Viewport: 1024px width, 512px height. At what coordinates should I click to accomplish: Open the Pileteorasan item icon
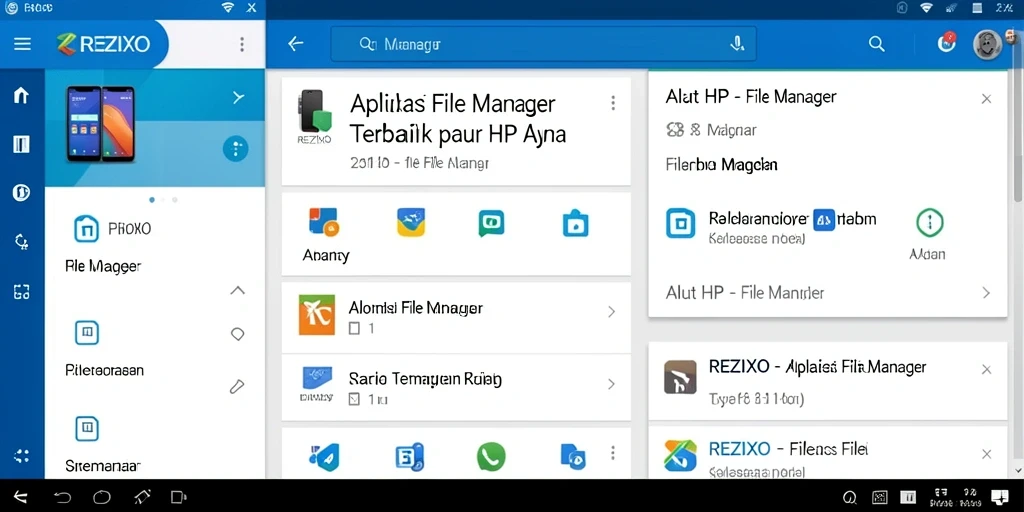(87, 332)
